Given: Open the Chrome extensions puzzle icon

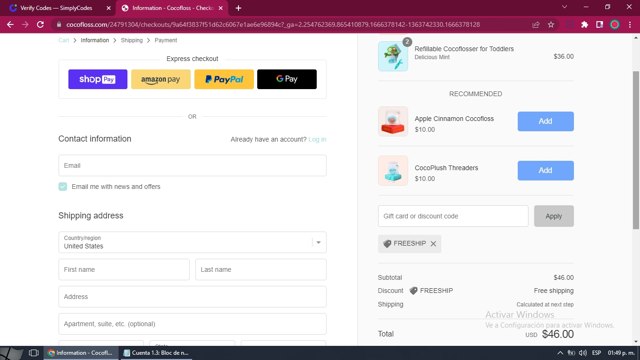Looking at the screenshot, I should click(x=584, y=24).
